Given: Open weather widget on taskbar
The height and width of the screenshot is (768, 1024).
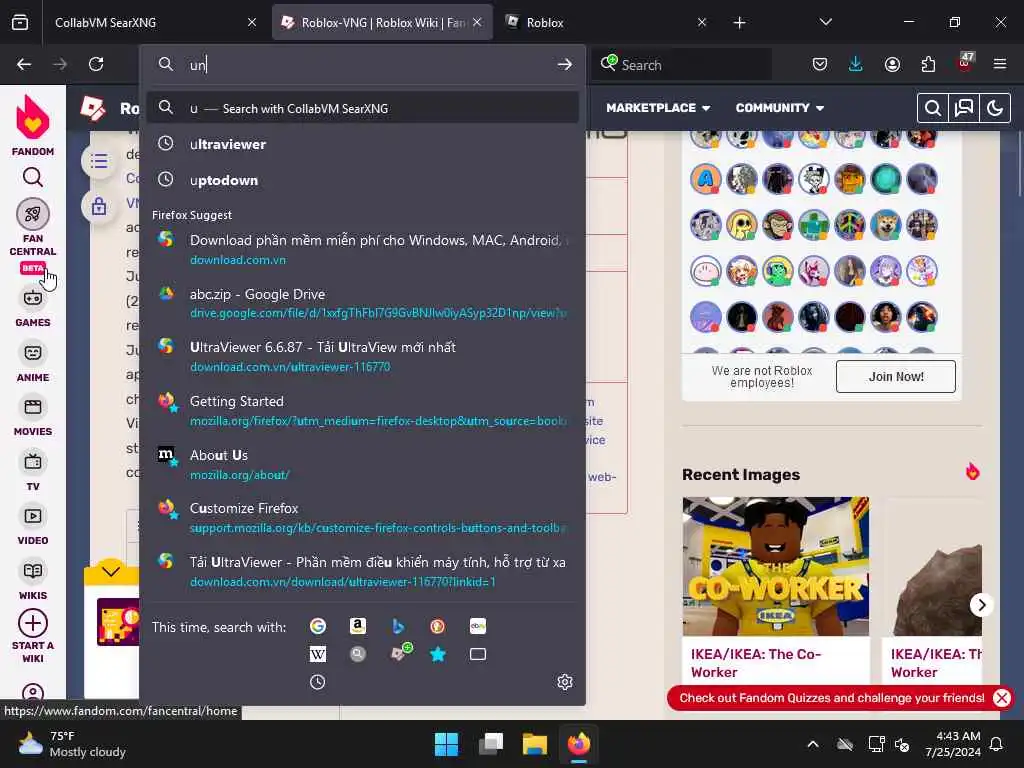Looking at the screenshot, I should click(72, 744).
